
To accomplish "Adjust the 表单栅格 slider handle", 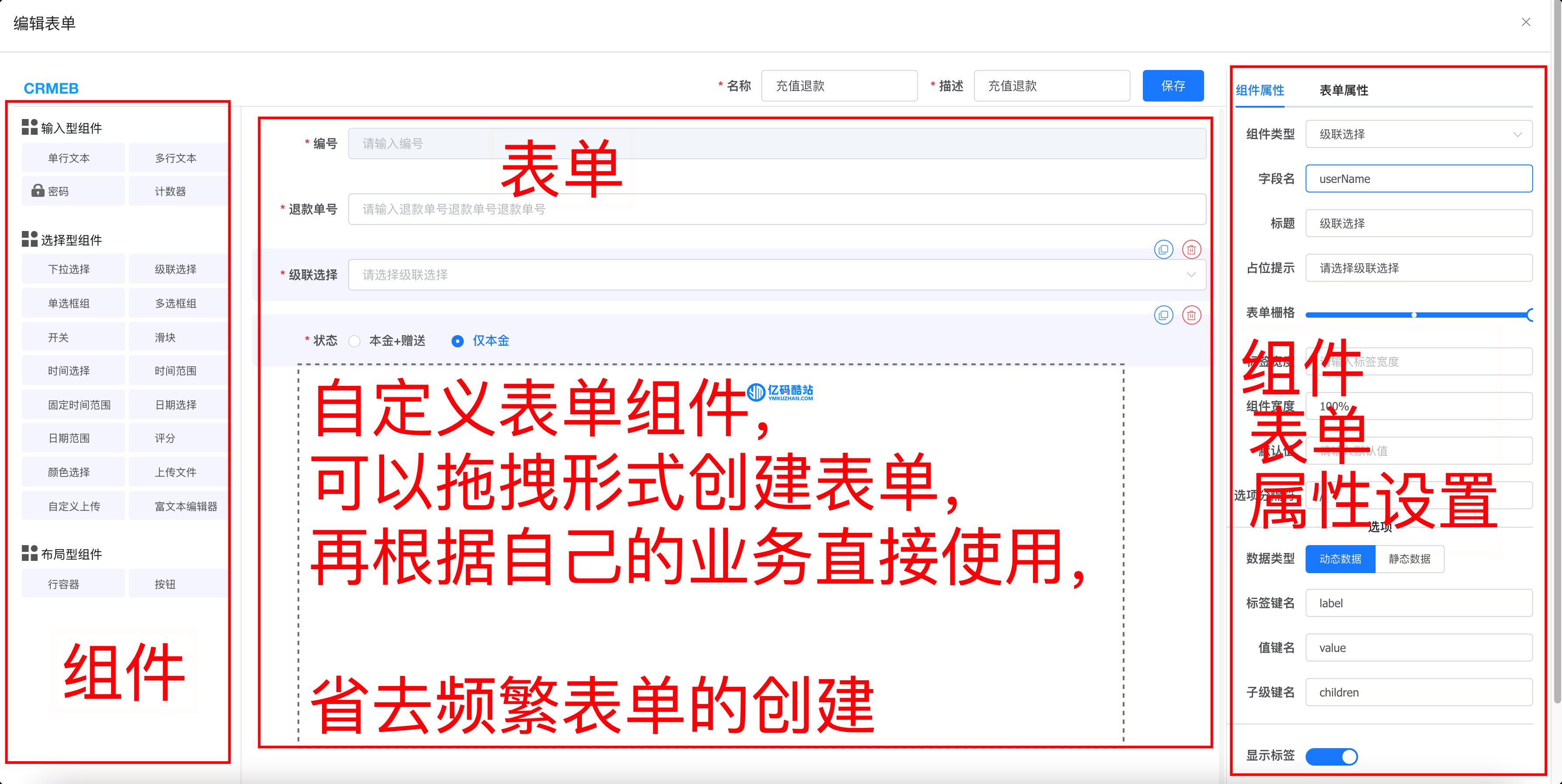I will tap(1530, 315).
